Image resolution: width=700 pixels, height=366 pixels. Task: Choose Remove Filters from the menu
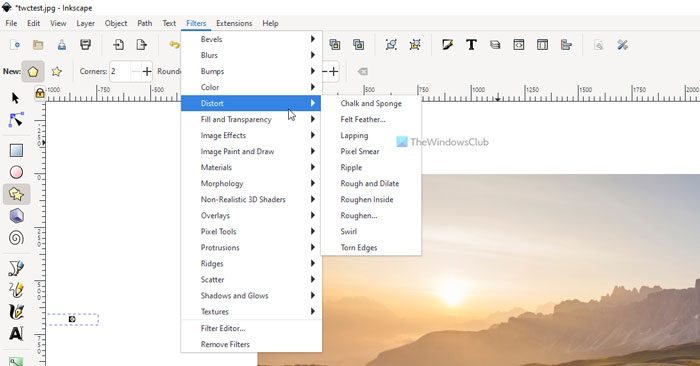coord(251,345)
